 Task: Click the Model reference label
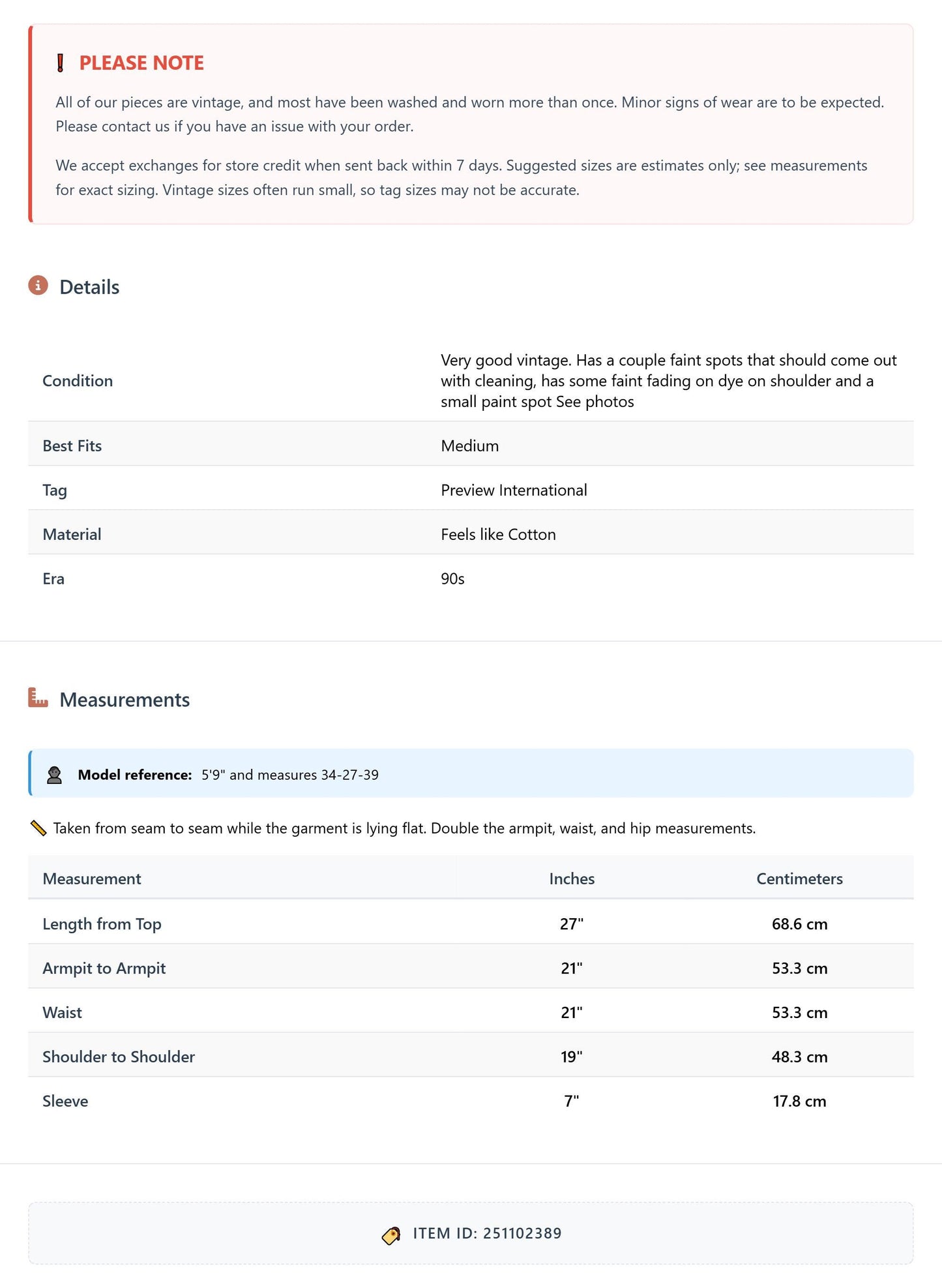[135, 775]
